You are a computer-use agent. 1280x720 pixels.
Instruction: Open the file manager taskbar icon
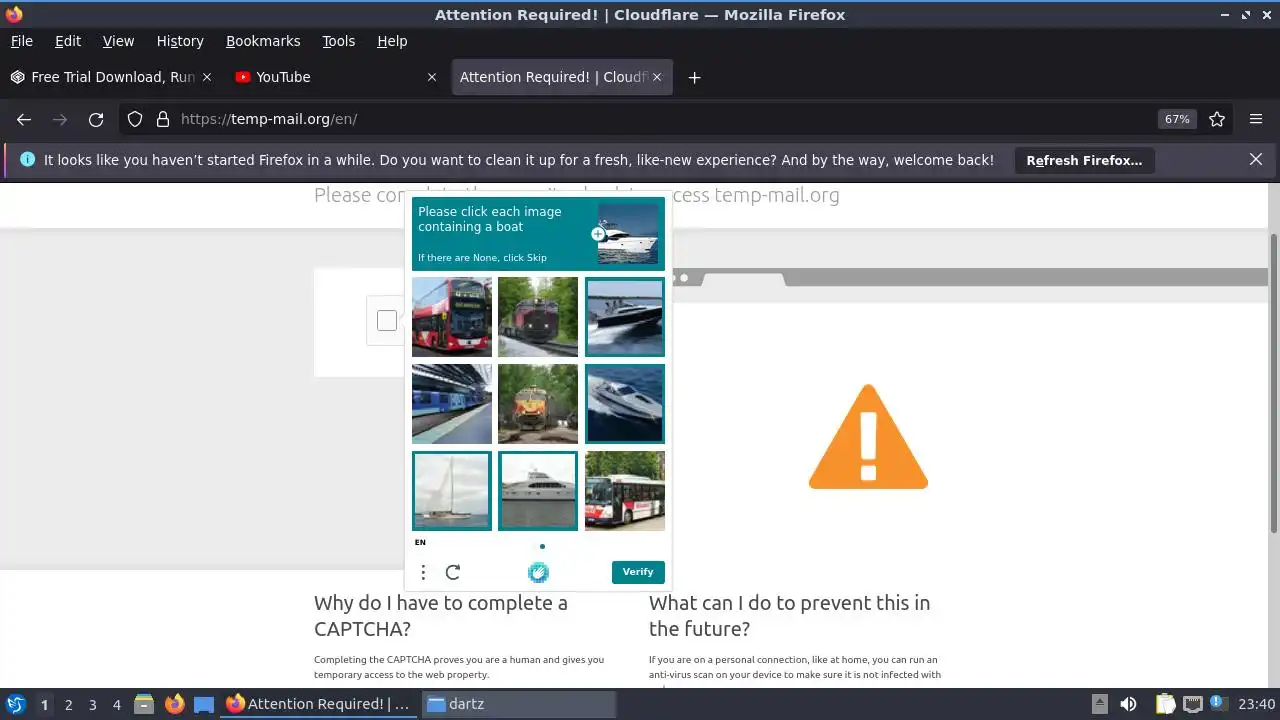click(x=143, y=704)
